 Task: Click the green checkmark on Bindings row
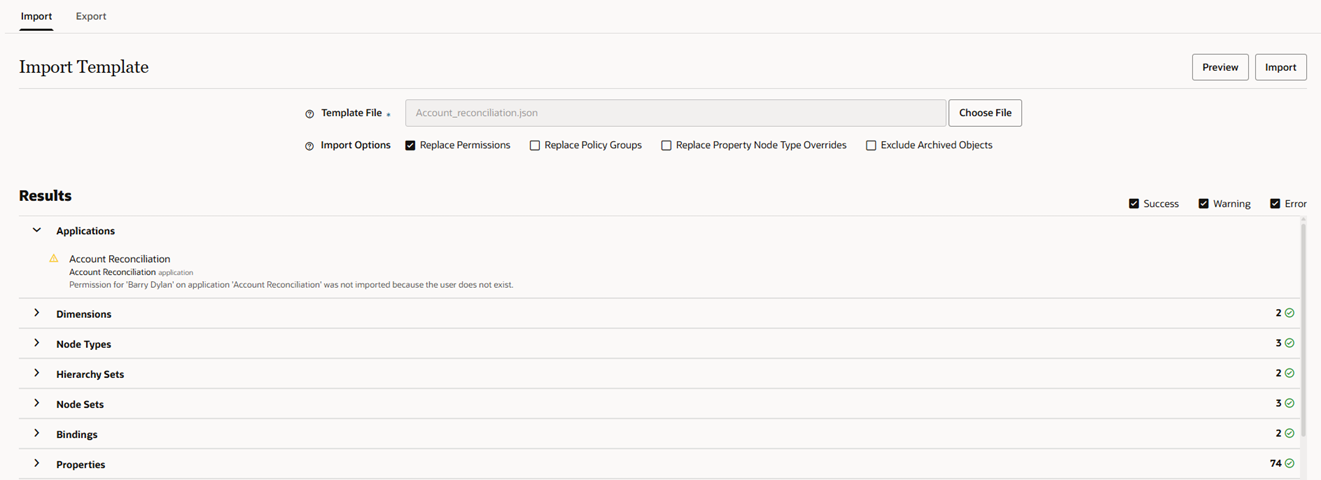coord(1289,433)
